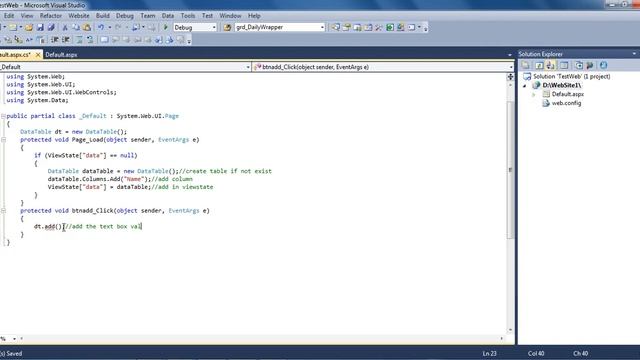Open the Tools menu
Viewport: 640px width, 360px height.
pos(188,16)
